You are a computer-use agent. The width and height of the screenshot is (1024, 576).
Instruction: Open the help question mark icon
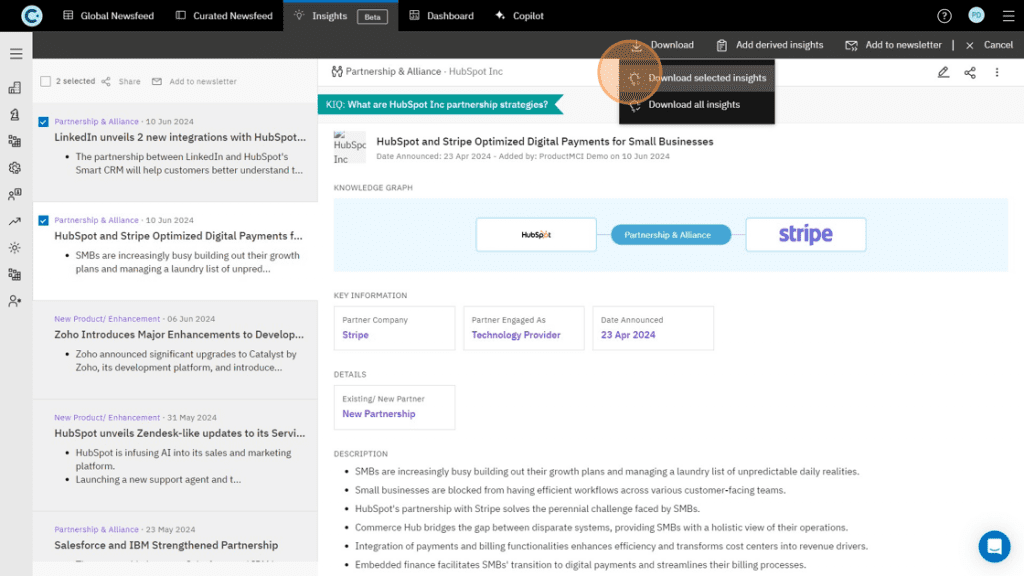[x=944, y=16]
